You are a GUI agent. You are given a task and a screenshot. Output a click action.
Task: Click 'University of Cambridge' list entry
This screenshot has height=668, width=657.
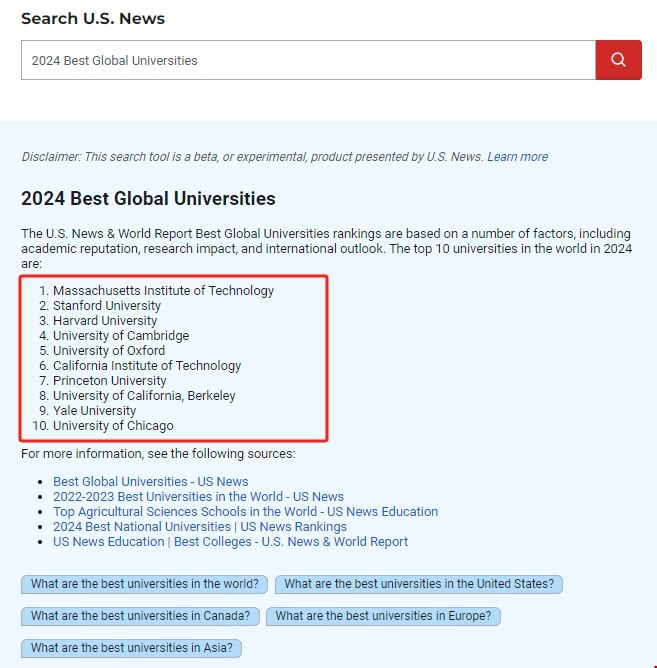pyautogui.click(x=121, y=335)
